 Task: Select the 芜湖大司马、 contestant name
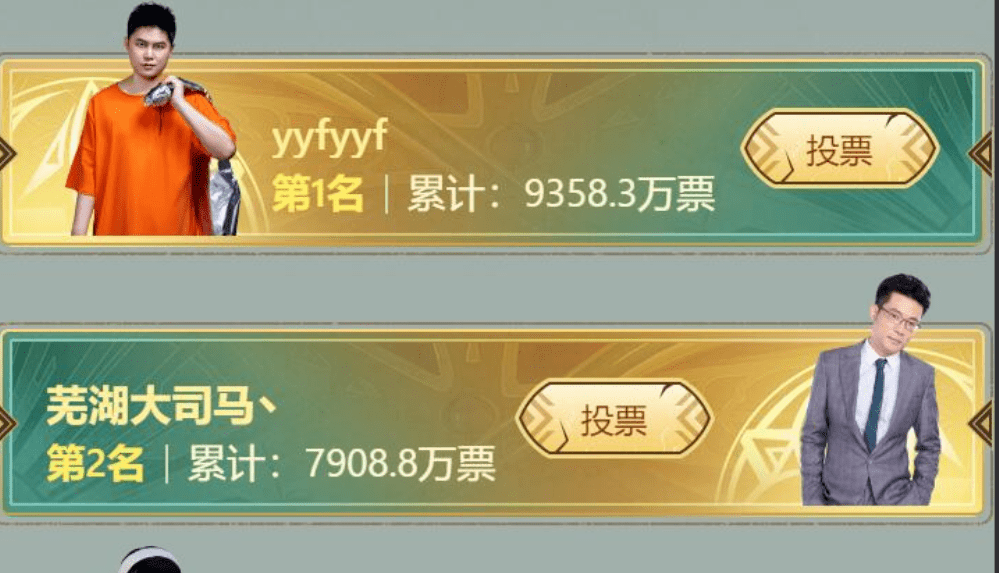coord(161,407)
